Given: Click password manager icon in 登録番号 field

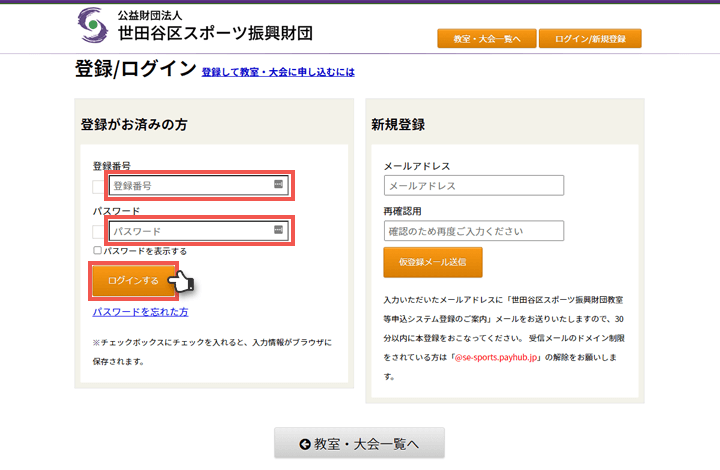Looking at the screenshot, I should pos(278,184).
